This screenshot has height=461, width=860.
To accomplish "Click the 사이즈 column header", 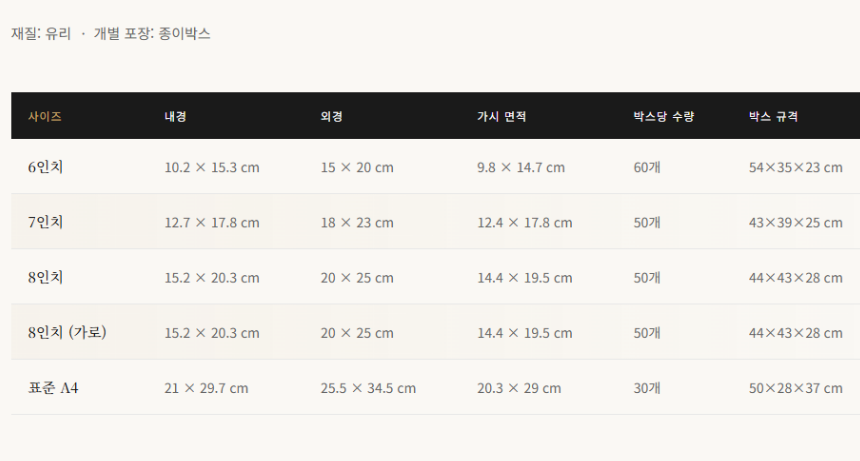I will click(x=45, y=116).
